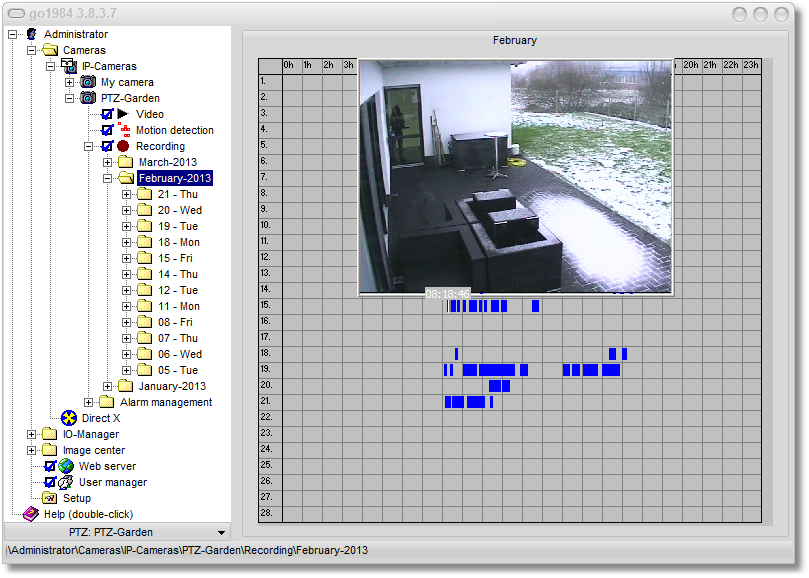Collapse the Administrator root node
This screenshot has height=578, width=809.
tap(12, 34)
